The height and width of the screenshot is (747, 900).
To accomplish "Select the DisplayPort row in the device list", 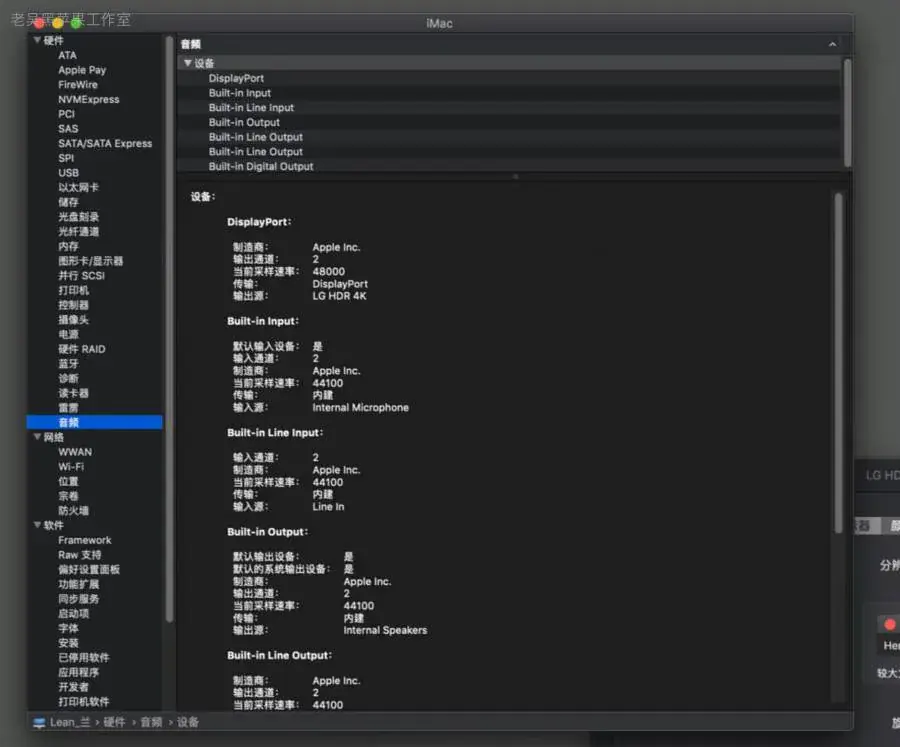I will click(509, 78).
